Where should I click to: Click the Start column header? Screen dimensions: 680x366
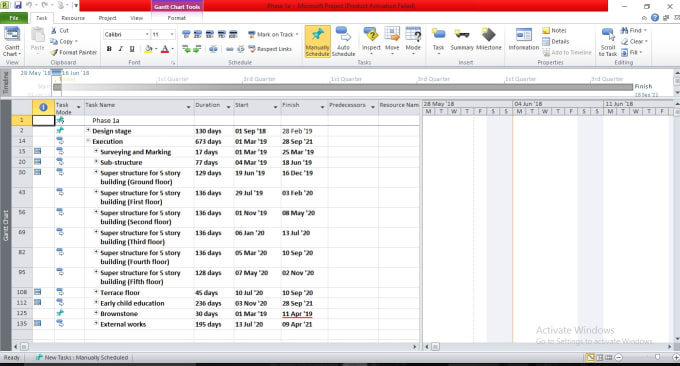(x=256, y=107)
